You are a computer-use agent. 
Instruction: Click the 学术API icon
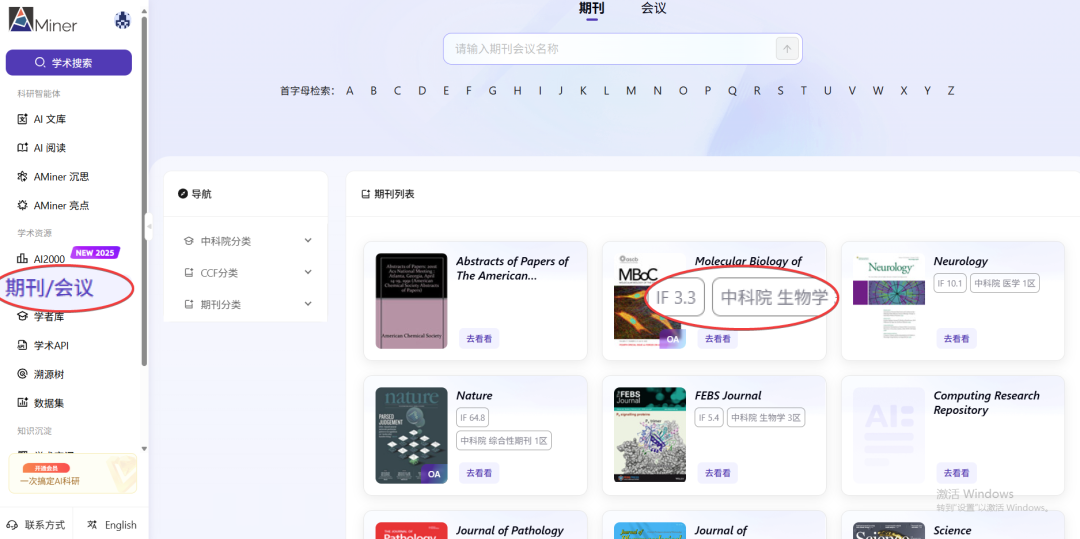coord(22,346)
